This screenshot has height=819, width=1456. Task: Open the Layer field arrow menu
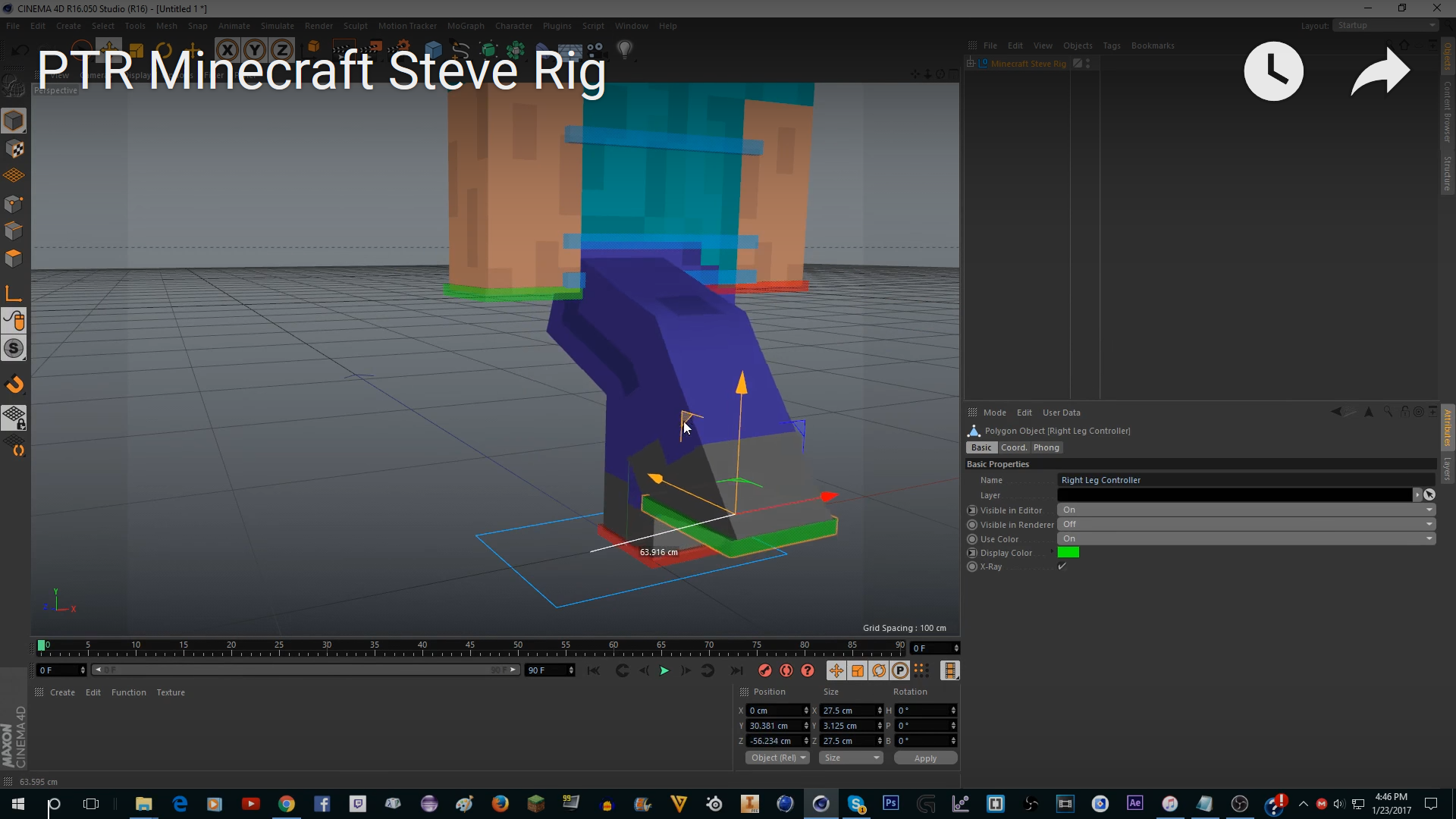click(1417, 494)
